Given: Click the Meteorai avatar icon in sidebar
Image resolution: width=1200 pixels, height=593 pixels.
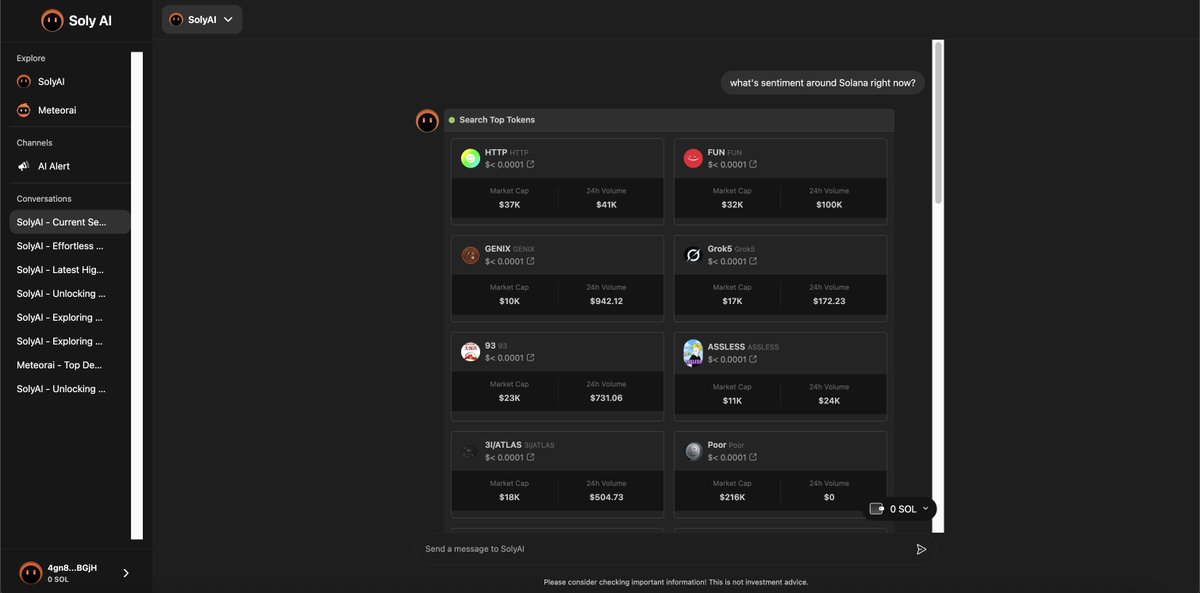Looking at the screenshot, I should (24, 110).
